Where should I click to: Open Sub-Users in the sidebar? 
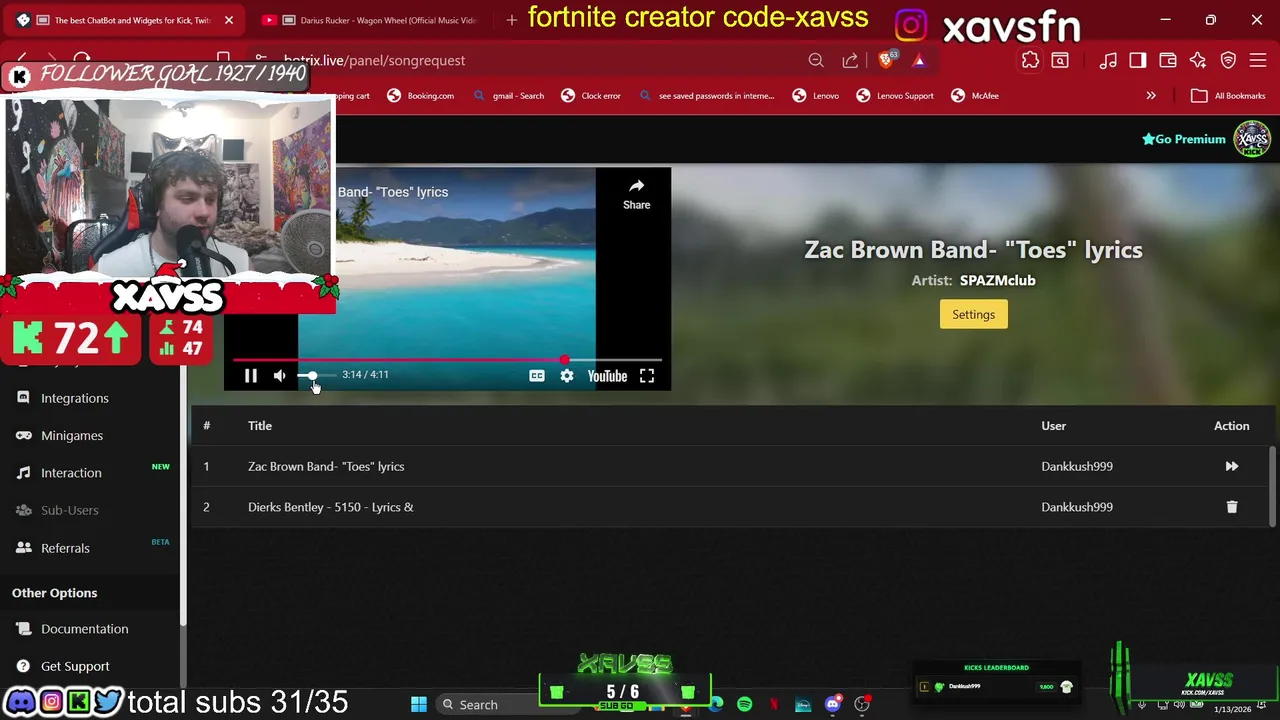(x=69, y=510)
